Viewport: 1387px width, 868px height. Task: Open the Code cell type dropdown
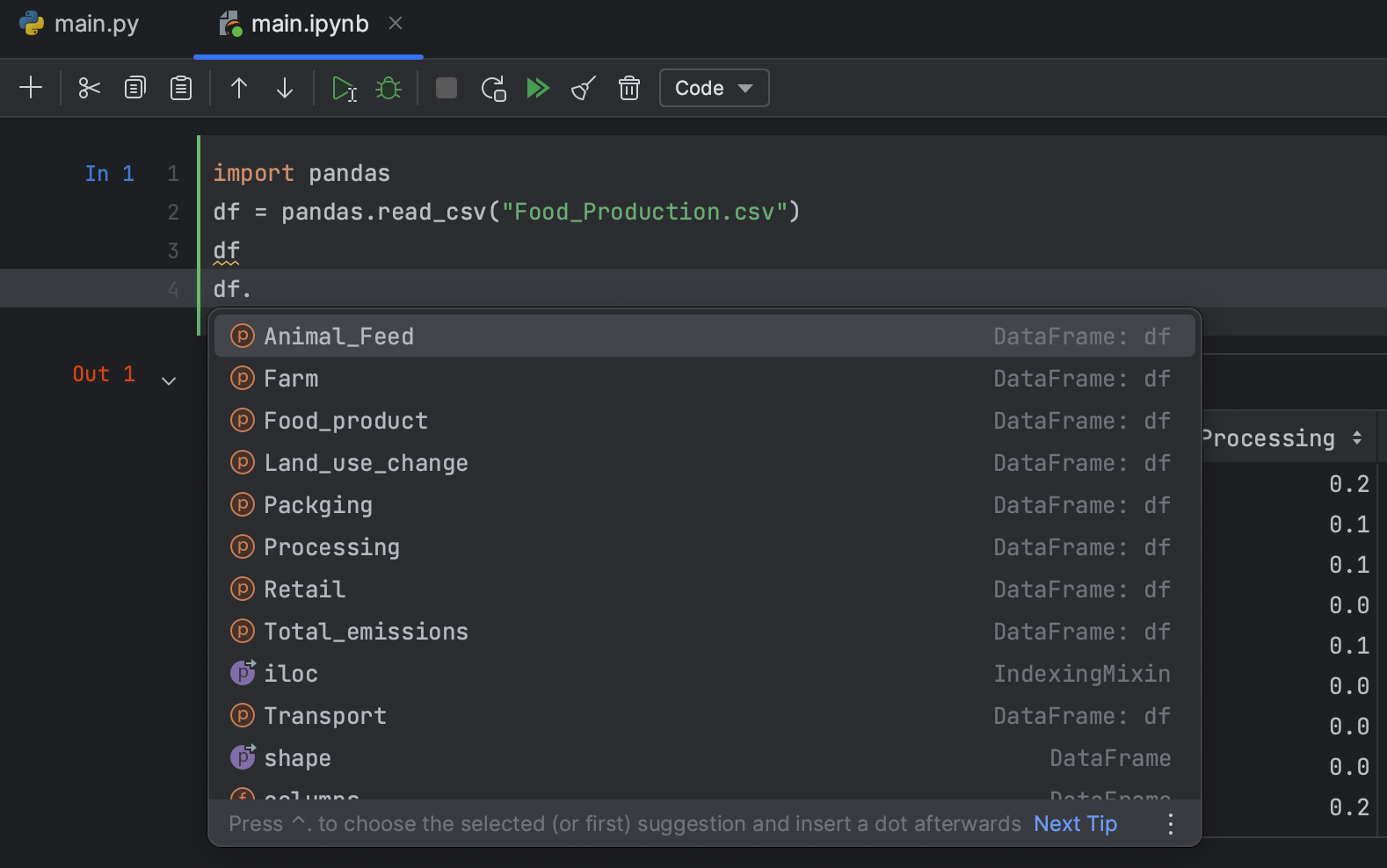tap(714, 88)
